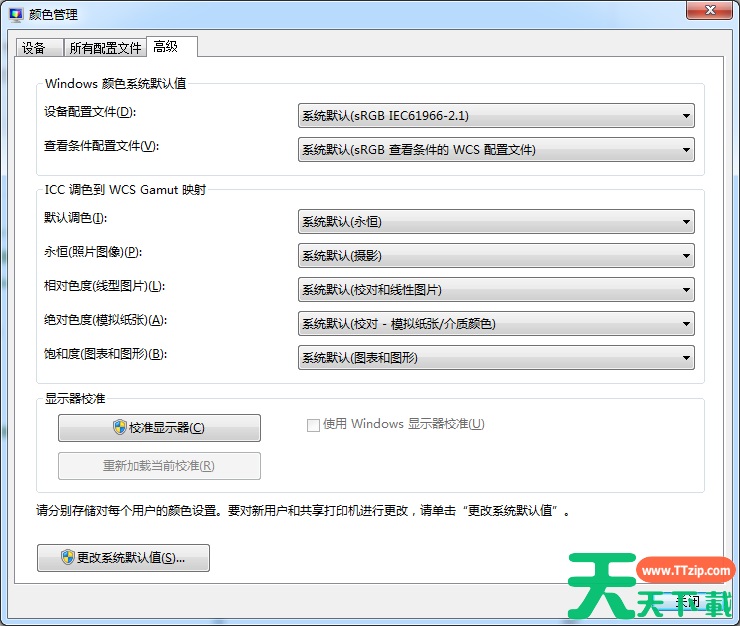Expand 饱和度(图表和图形) dropdown

tap(496, 357)
